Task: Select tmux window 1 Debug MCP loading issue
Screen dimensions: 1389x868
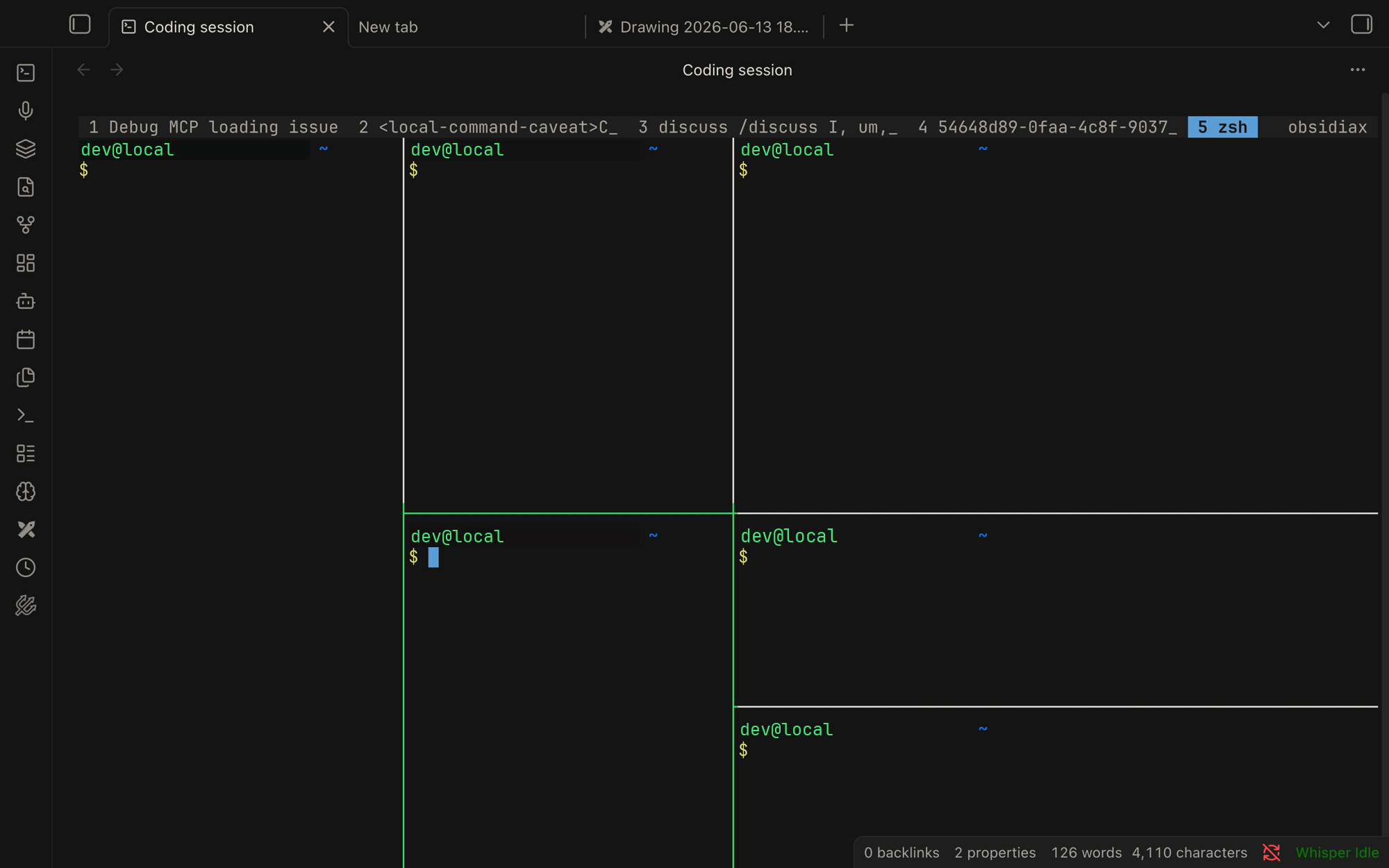Action: 213,127
